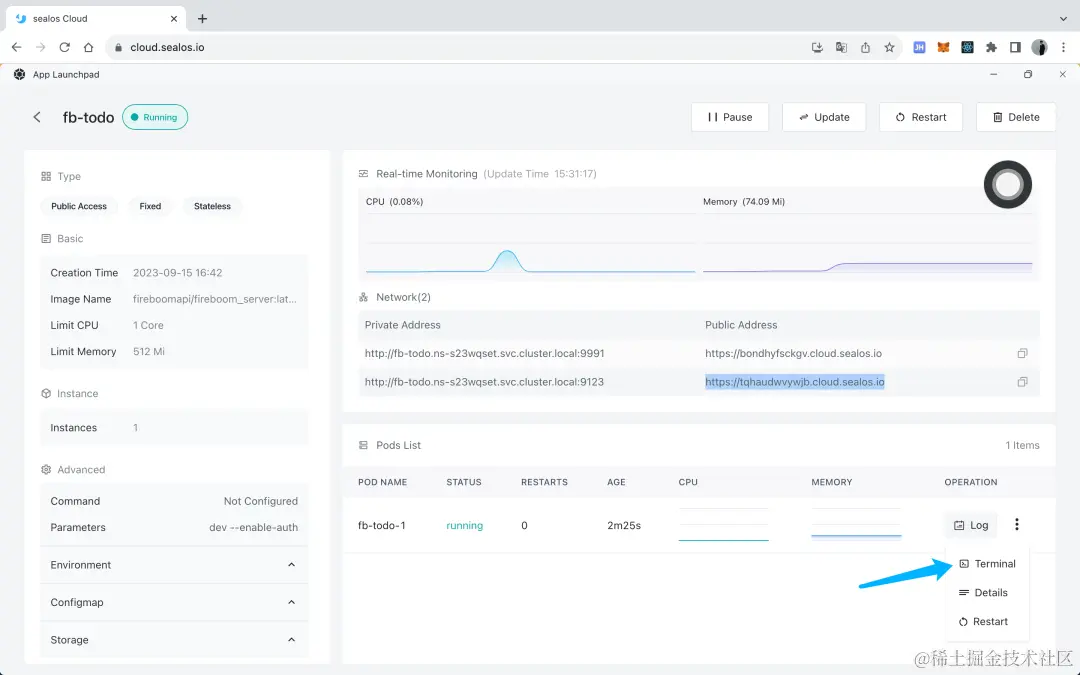Viewport: 1080px width, 675px height.
Task: Choose Terminal from the pod menu
Action: click(x=987, y=563)
